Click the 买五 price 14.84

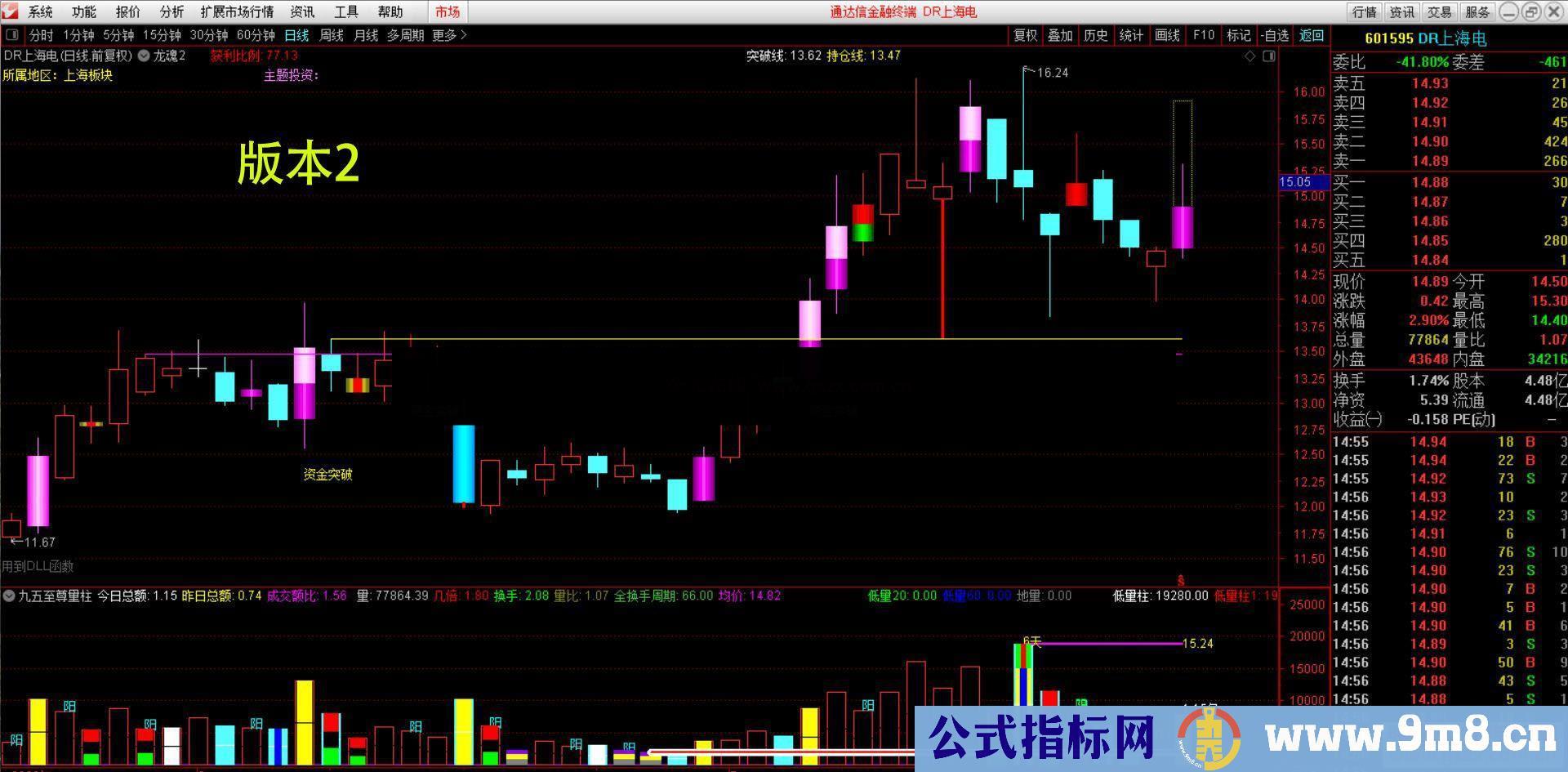click(1430, 260)
